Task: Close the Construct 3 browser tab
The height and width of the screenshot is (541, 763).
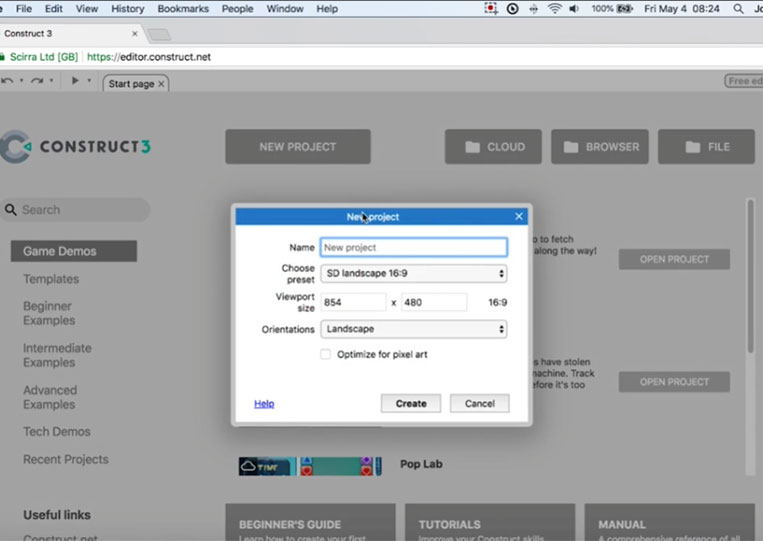Action: 135,34
